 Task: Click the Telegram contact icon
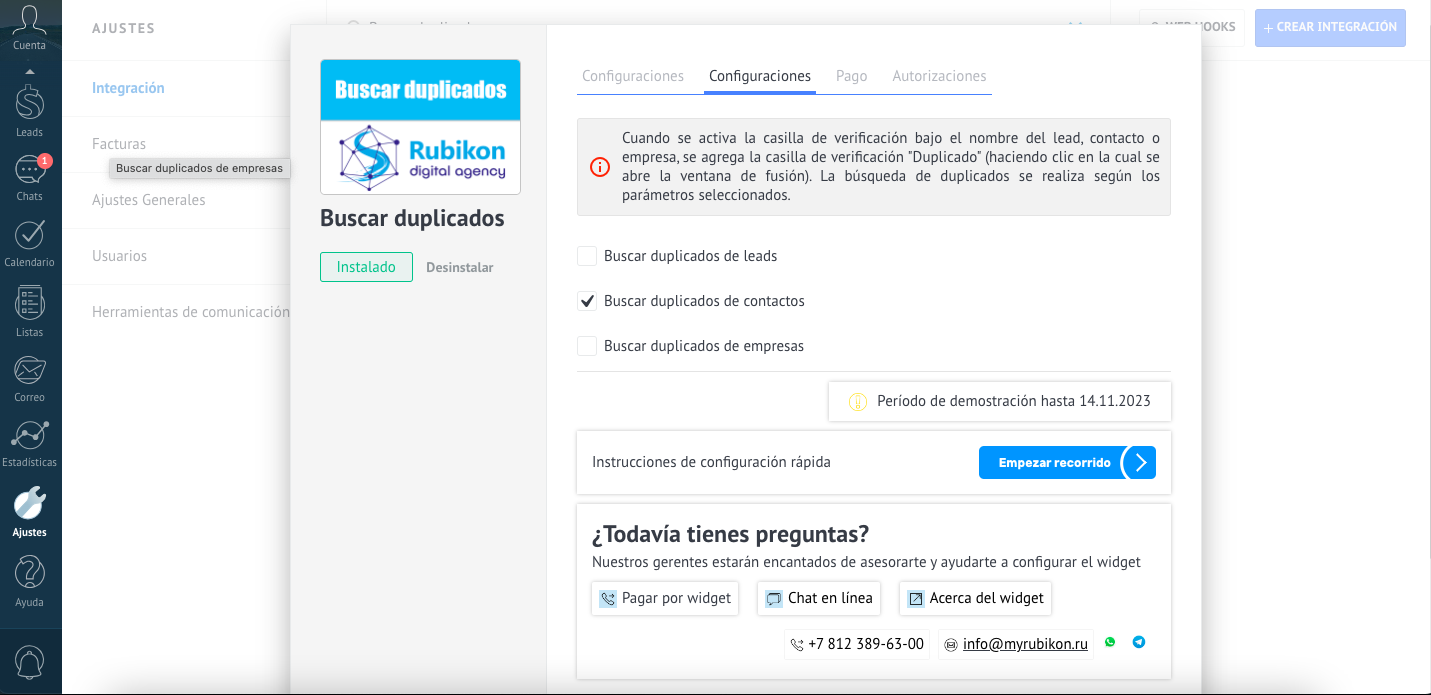pyautogui.click(x=1139, y=642)
